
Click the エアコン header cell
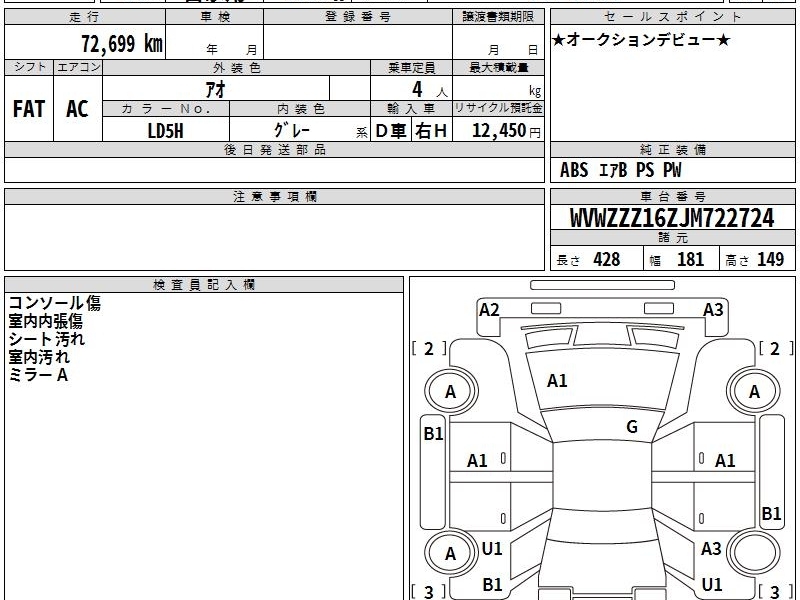click(78, 67)
